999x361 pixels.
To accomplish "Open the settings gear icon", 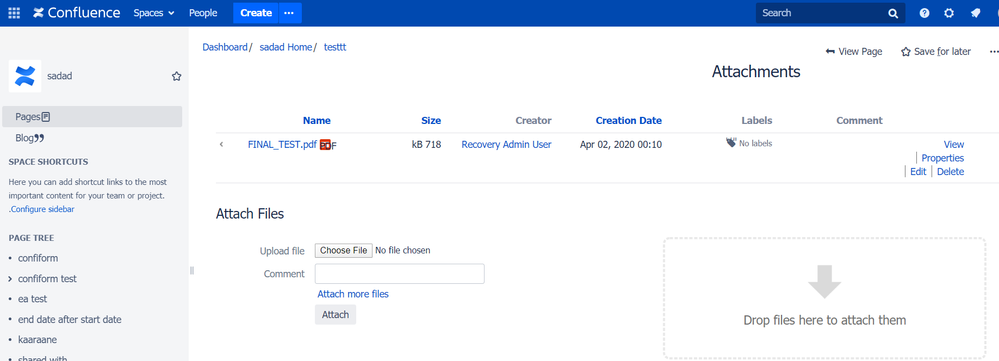I will [949, 13].
